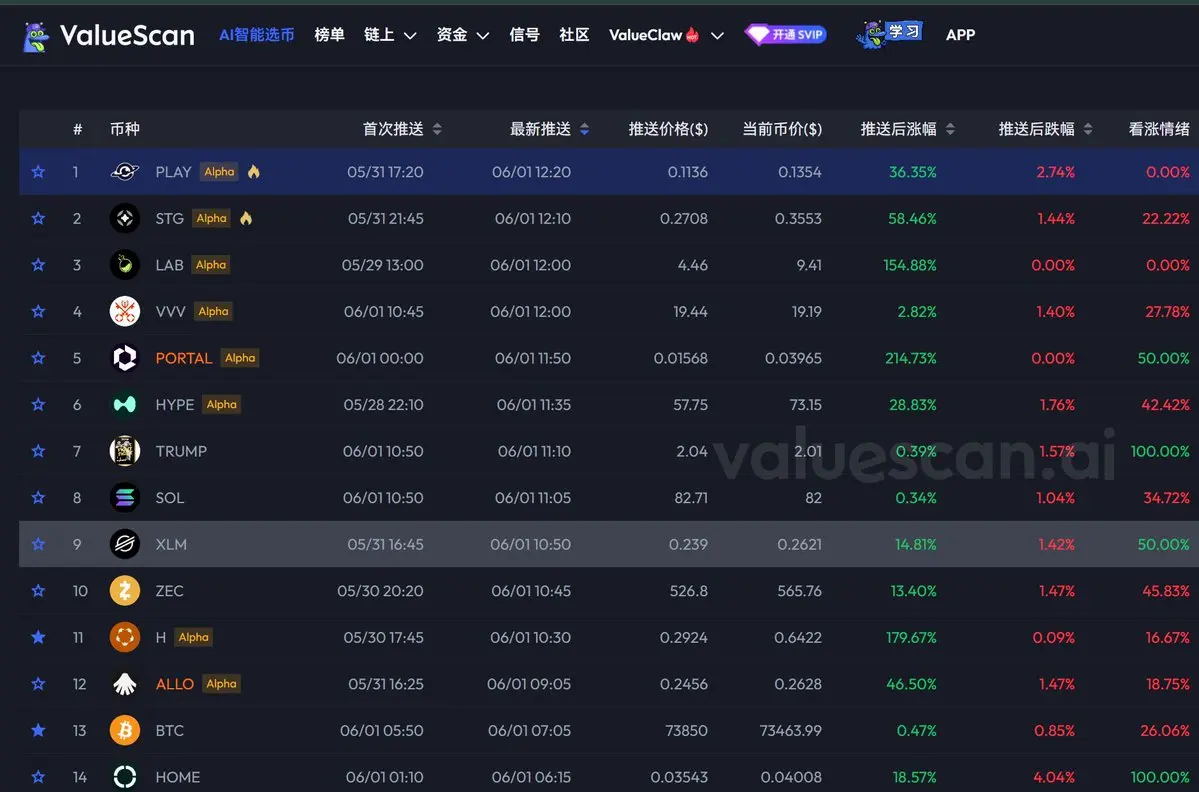
Task: Open the ZEC coin icon
Action: tap(125, 591)
